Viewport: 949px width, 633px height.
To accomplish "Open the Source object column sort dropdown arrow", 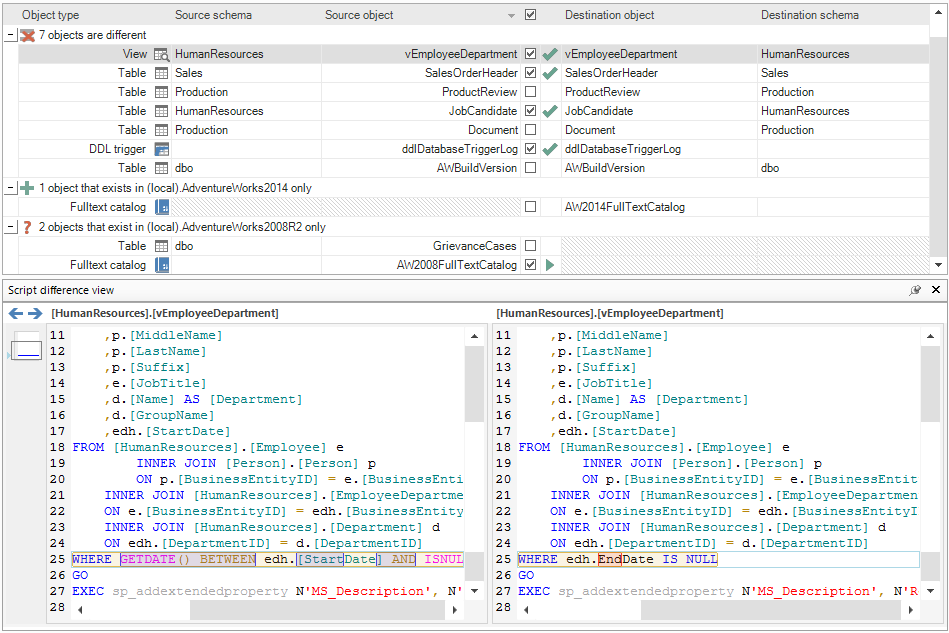I will (511, 16).
